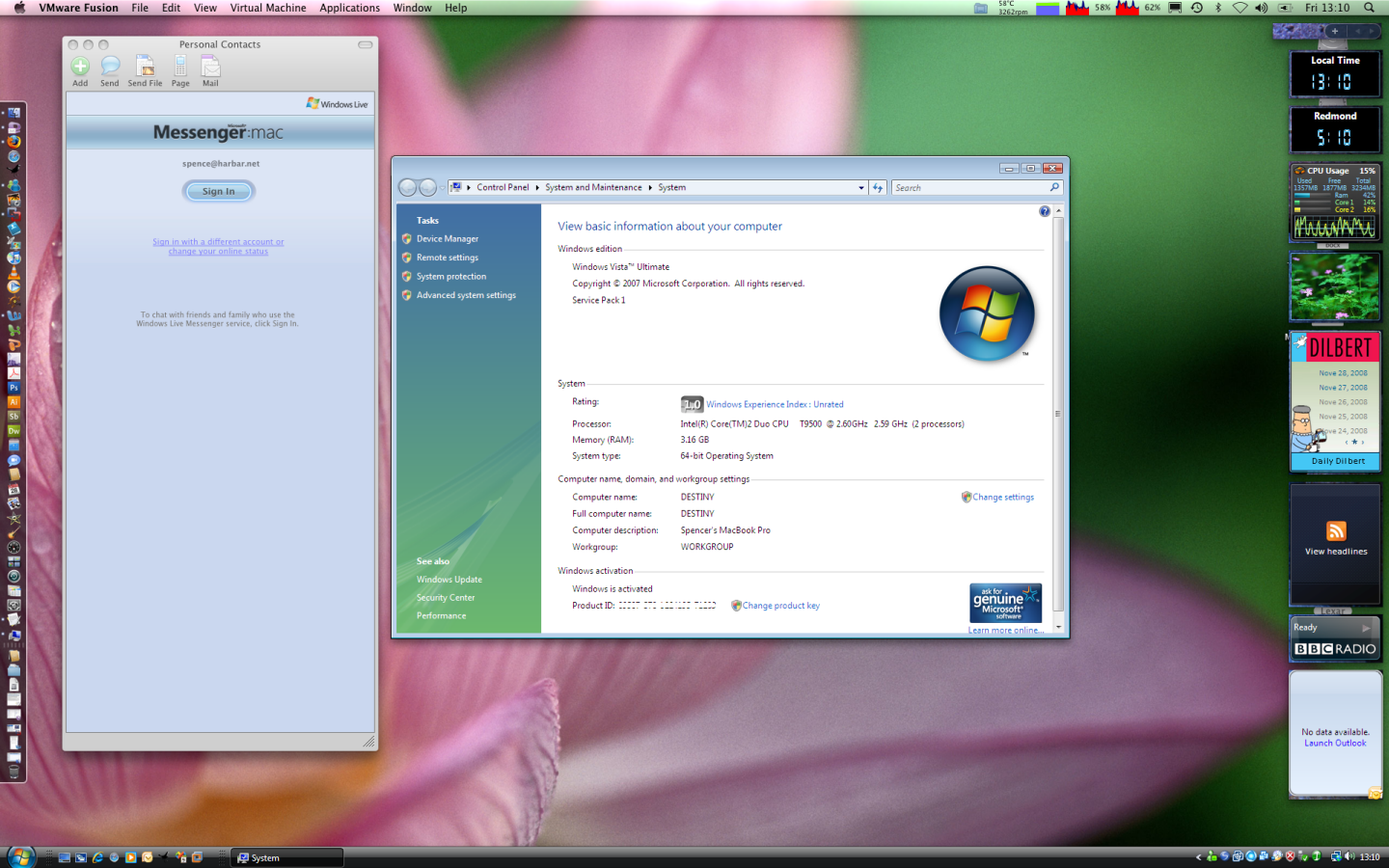Click Show Desktop icon in Quick Launch
The height and width of the screenshot is (868, 1389).
[64, 856]
